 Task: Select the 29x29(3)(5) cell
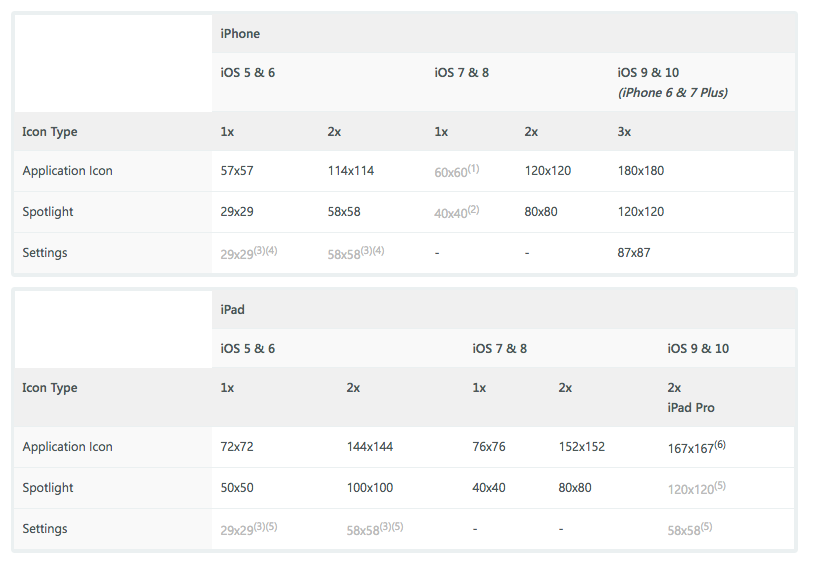point(248,529)
